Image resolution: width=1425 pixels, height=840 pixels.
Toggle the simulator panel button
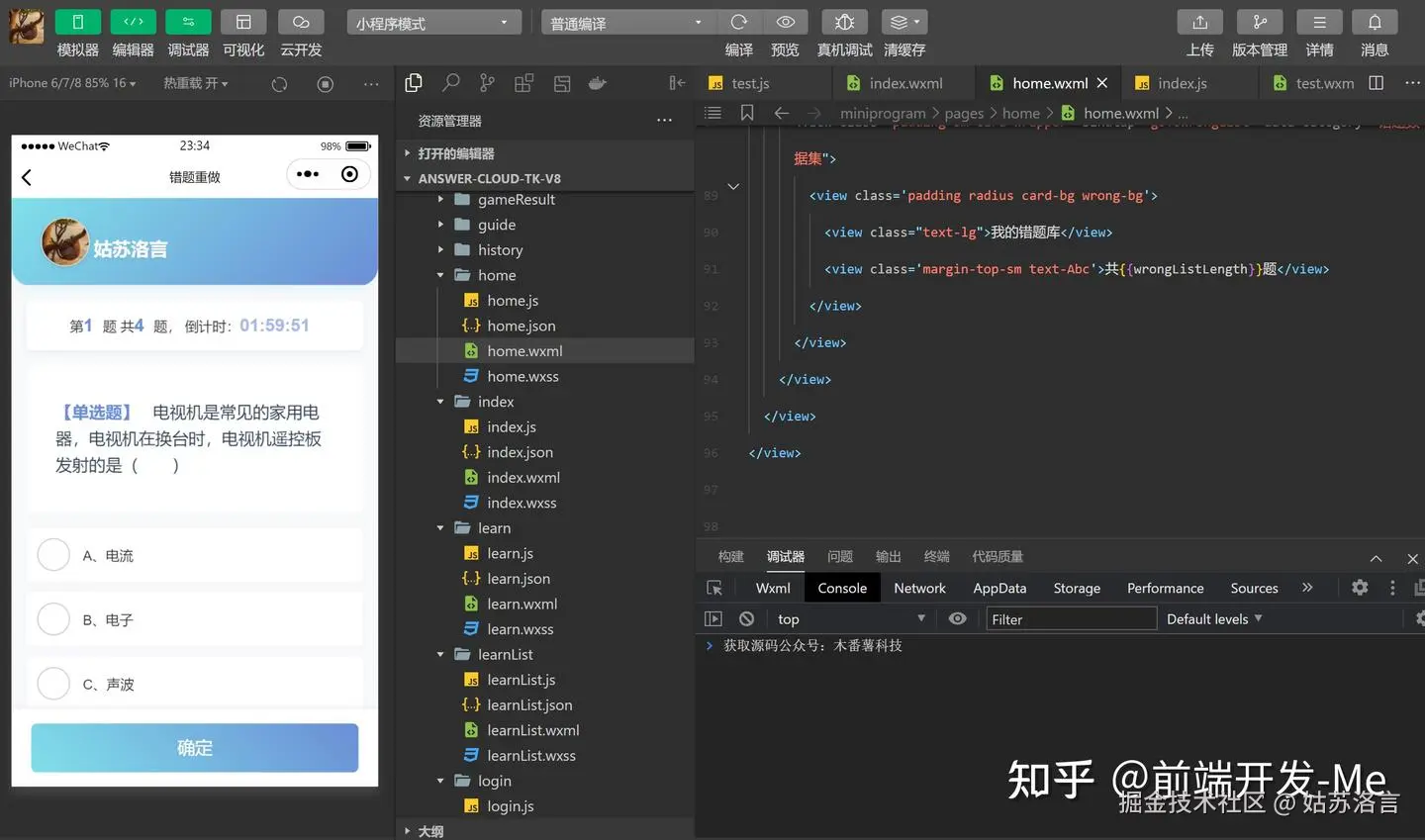click(77, 22)
